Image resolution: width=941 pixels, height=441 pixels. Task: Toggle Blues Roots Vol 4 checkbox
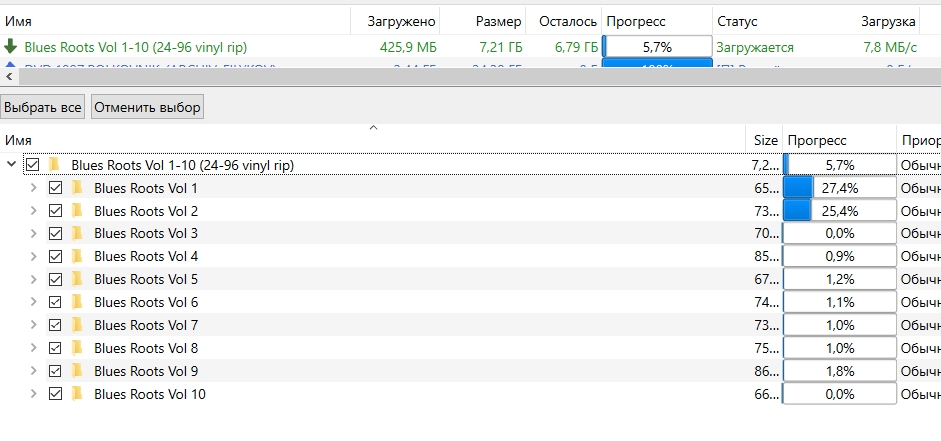55,256
